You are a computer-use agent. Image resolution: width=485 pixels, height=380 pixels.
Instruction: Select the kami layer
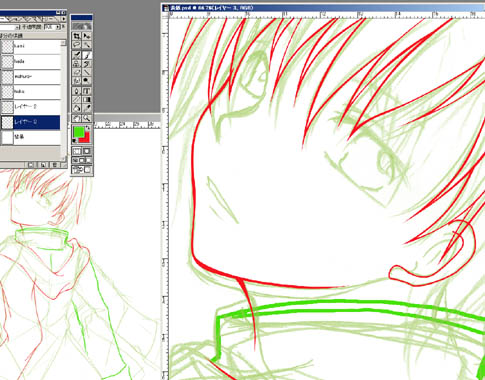[x=30, y=46]
